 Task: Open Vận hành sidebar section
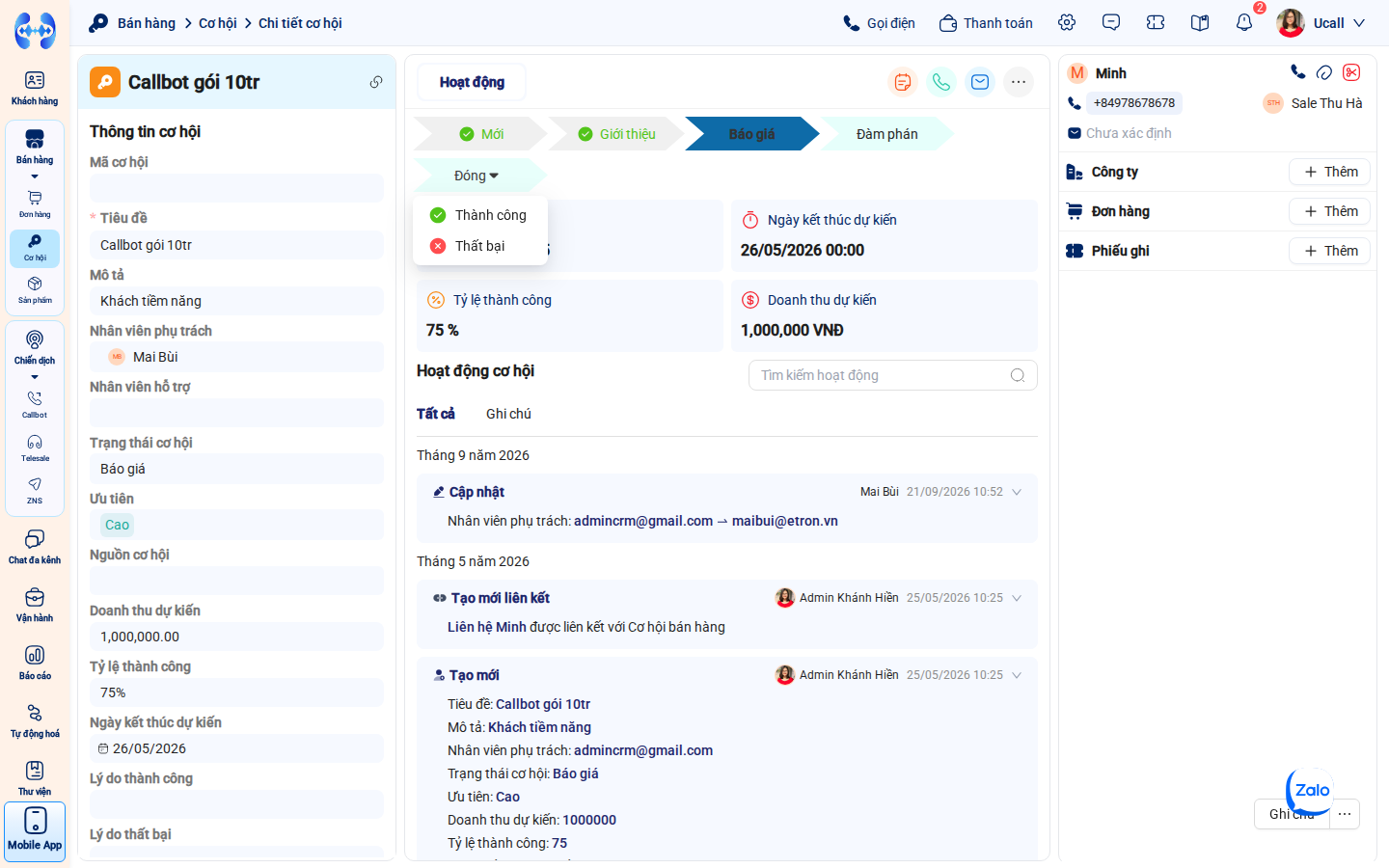click(35, 605)
